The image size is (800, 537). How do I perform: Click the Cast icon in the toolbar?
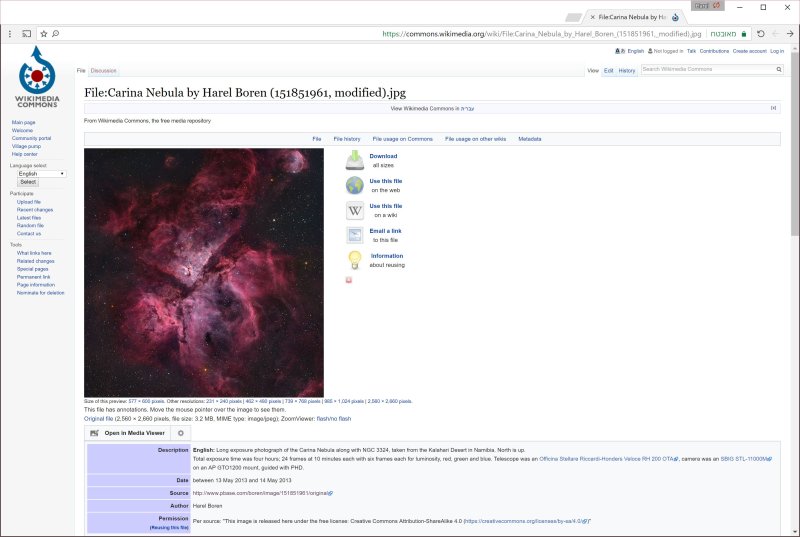point(27,34)
